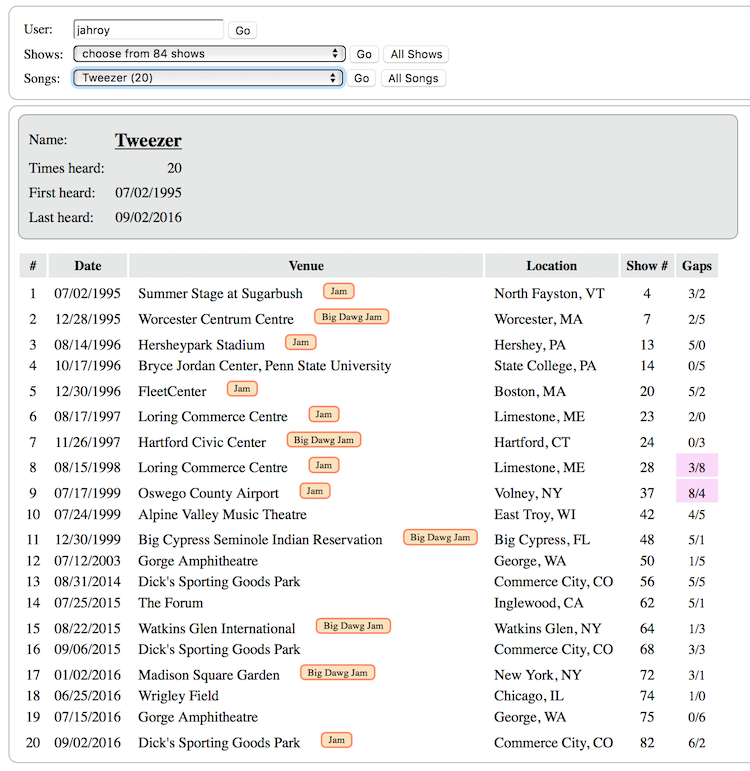Screen dimensions: 750x771
Task: Click the Go button next to User field
Action: 242,31
